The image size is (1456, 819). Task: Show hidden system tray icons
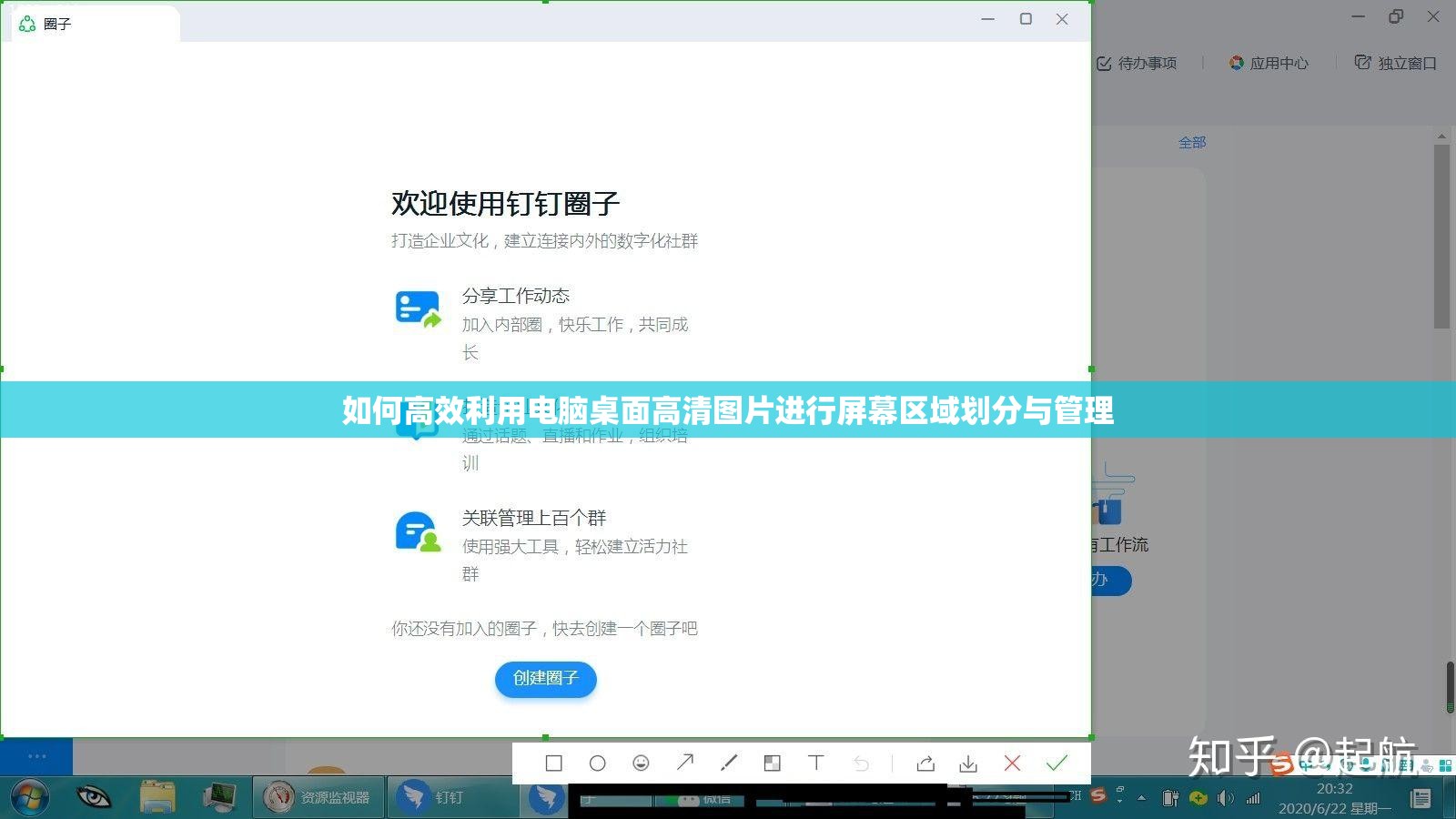click(x=1142, y=798)
